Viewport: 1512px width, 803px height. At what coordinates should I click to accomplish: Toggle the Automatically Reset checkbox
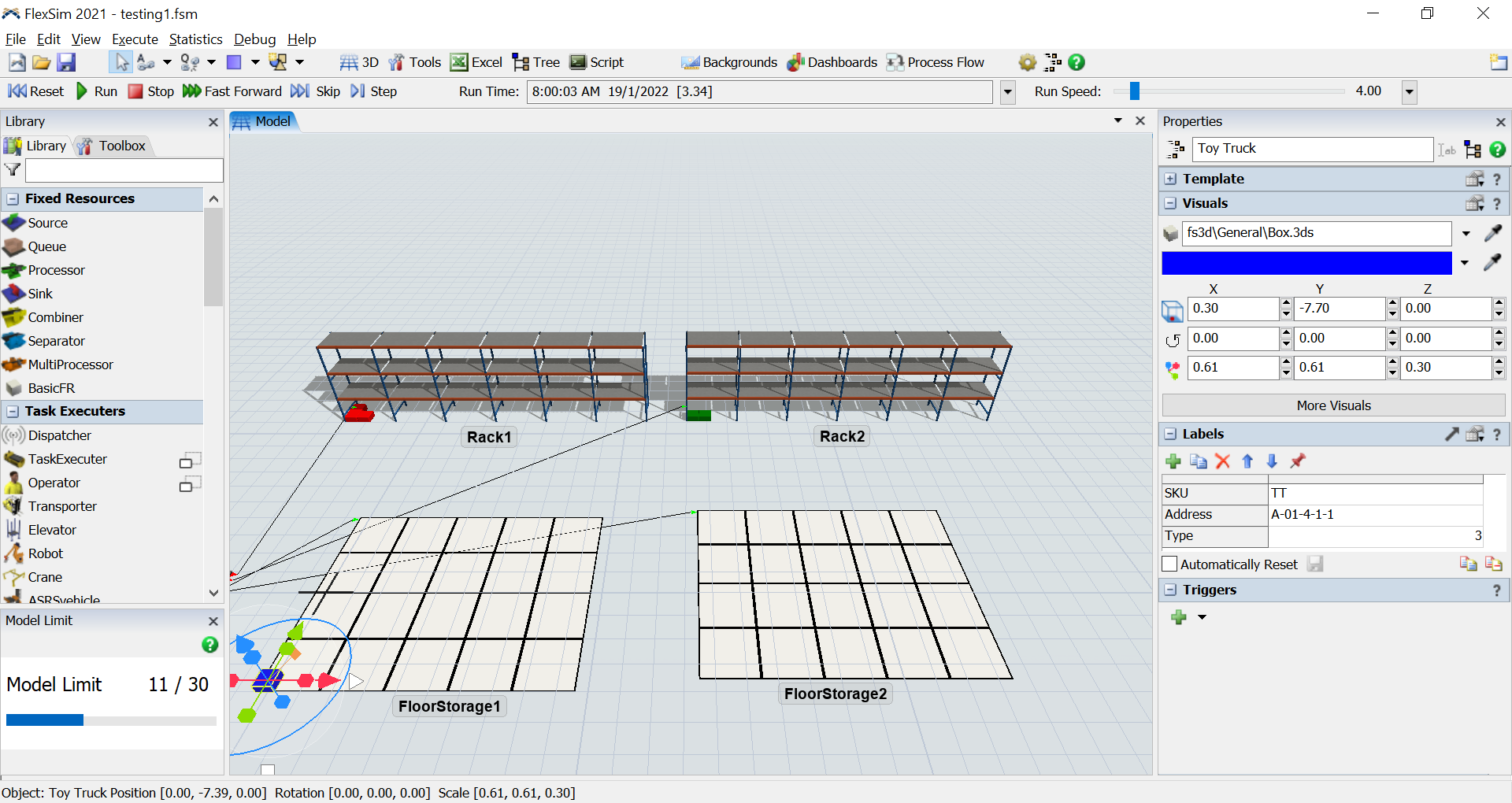[1170, 564]
